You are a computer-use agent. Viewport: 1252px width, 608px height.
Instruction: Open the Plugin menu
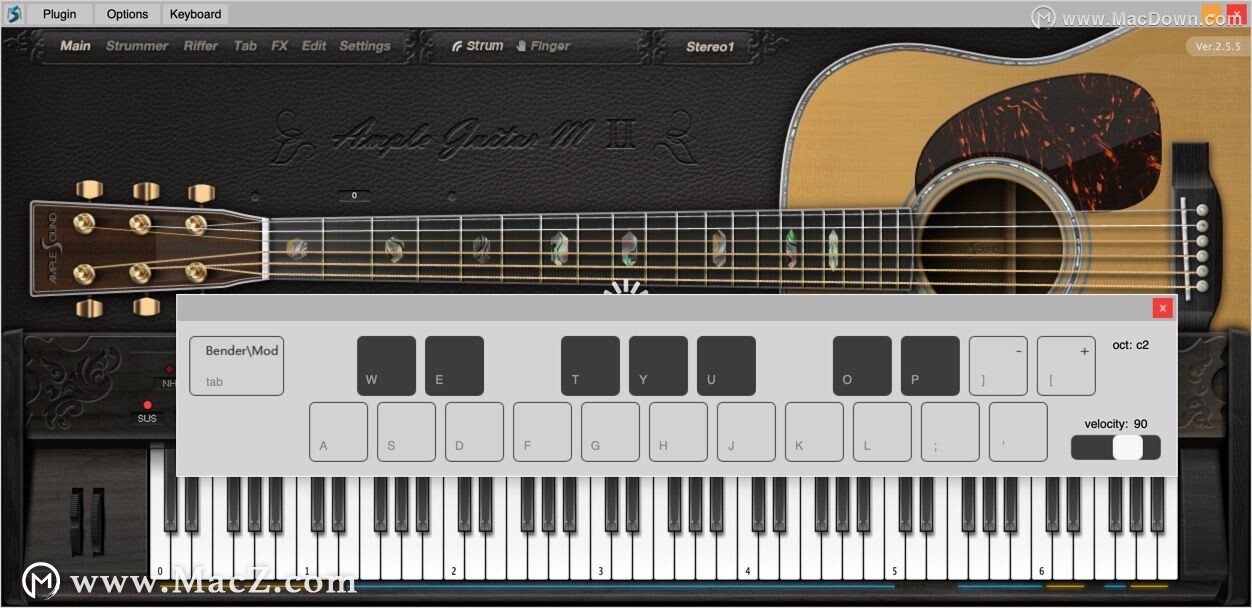click(x=60, y=14)
